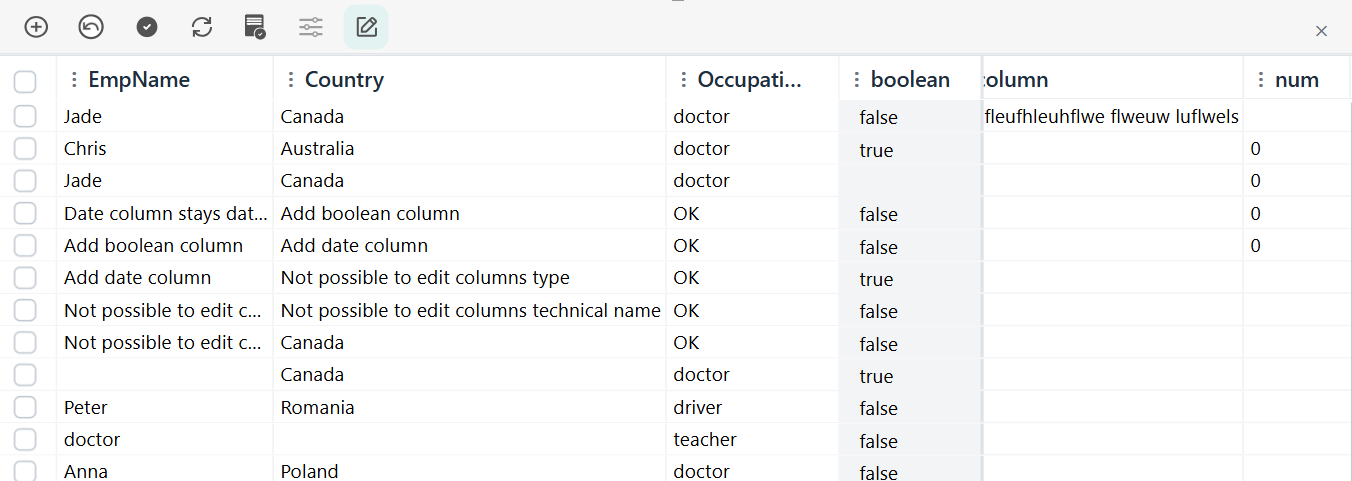Toggle the edit mode pencil icon
This screenshot has height=481, width=1352.
(366, 27)
